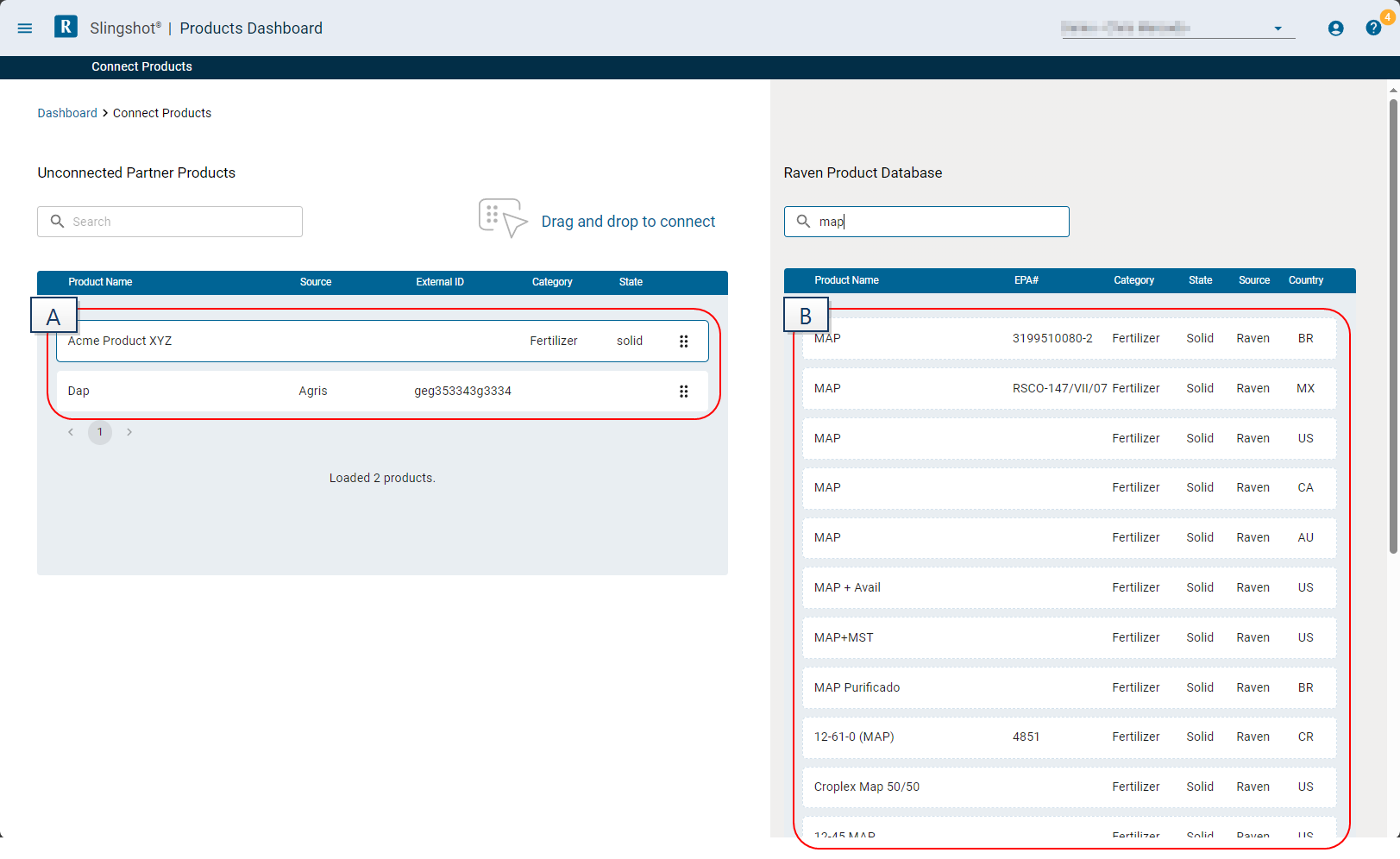Go to next page of partner products
Image resolution: width=1400 pixels, height=859 pixels.
[x=129, y=432]
